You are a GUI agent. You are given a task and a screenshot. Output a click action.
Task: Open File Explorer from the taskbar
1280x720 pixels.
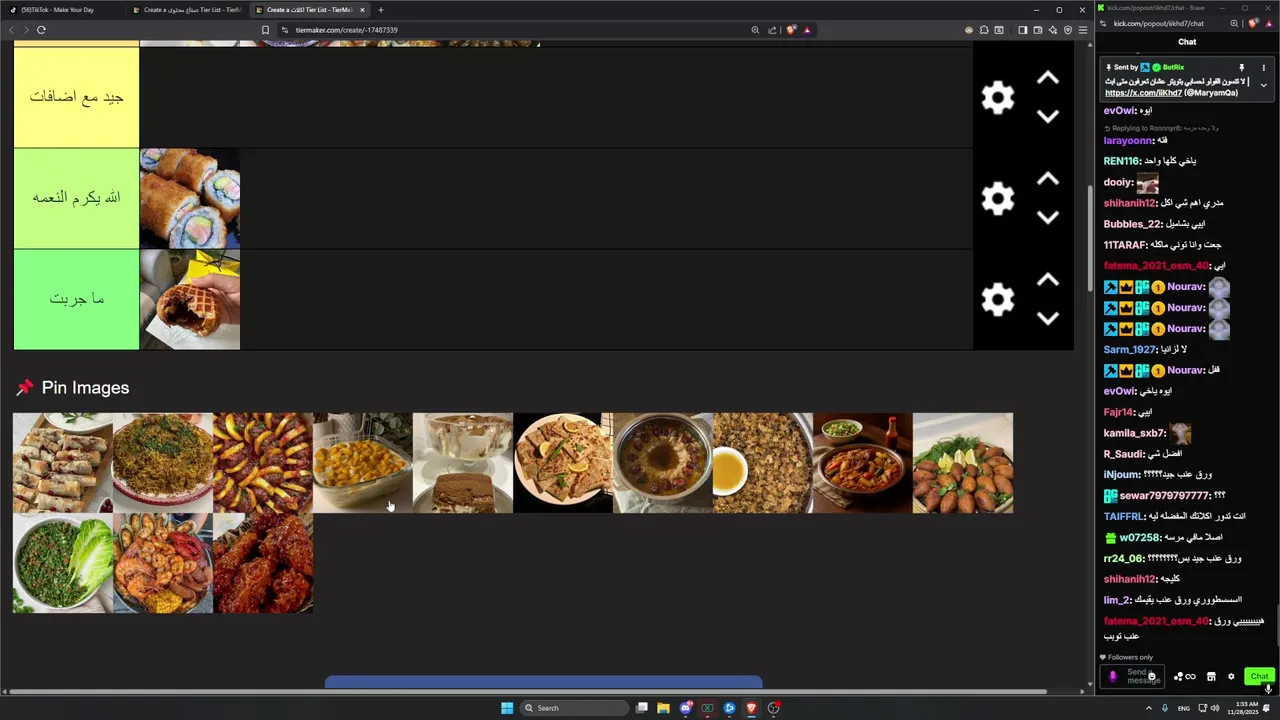coord(663,708)
